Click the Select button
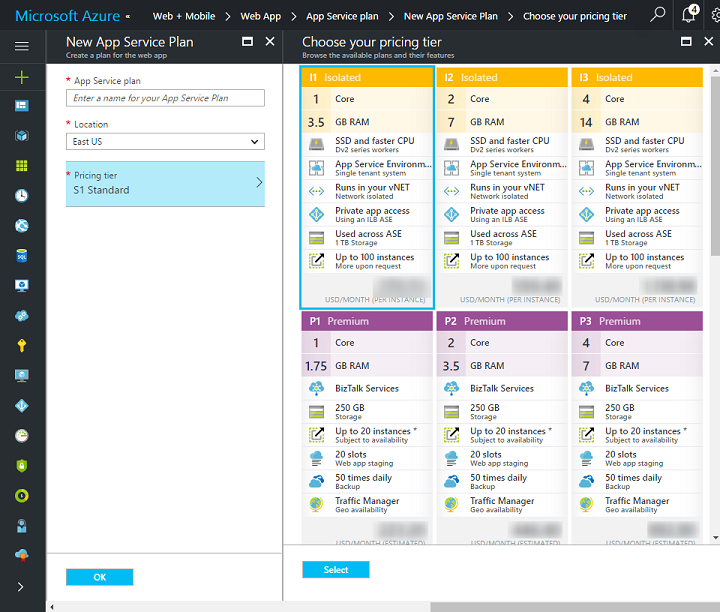 (336, 570)
